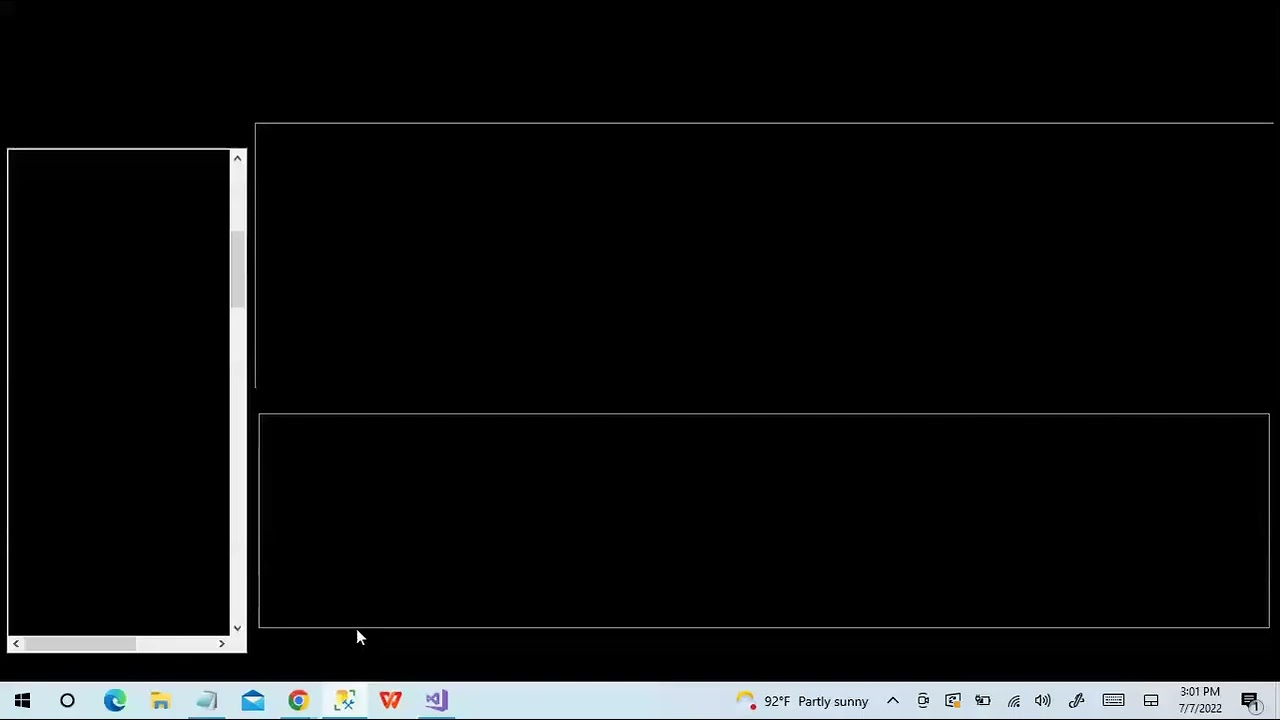Open the Action Center notifications
This screenshot has width=1280, height=720.
pyautogui.click(x=1251, y=701)
